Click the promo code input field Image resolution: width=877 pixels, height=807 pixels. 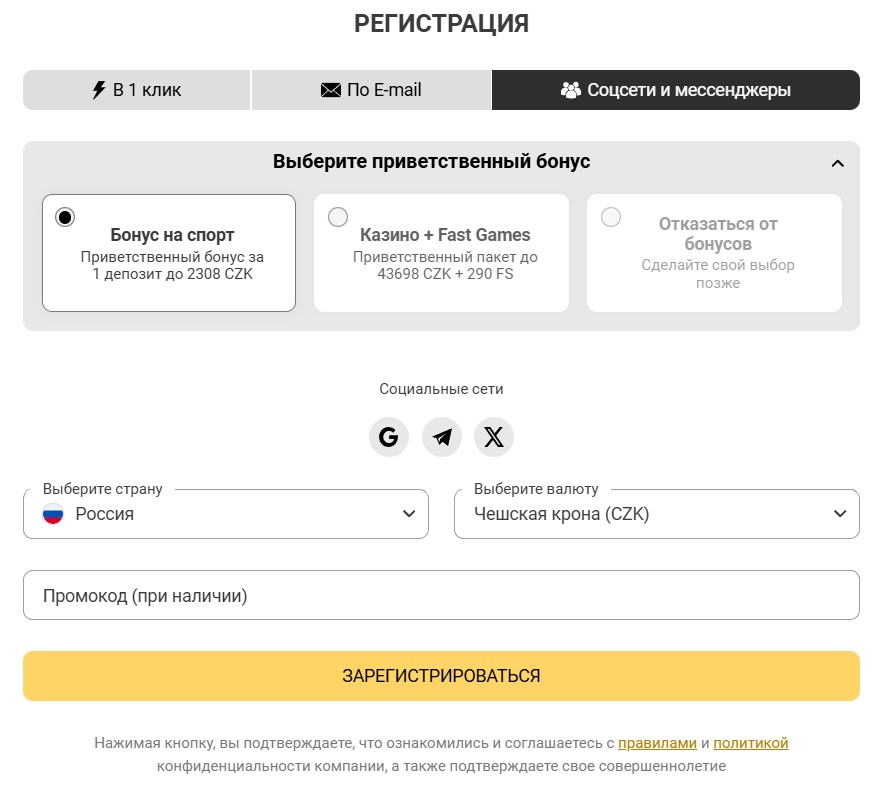click(438, 594)
